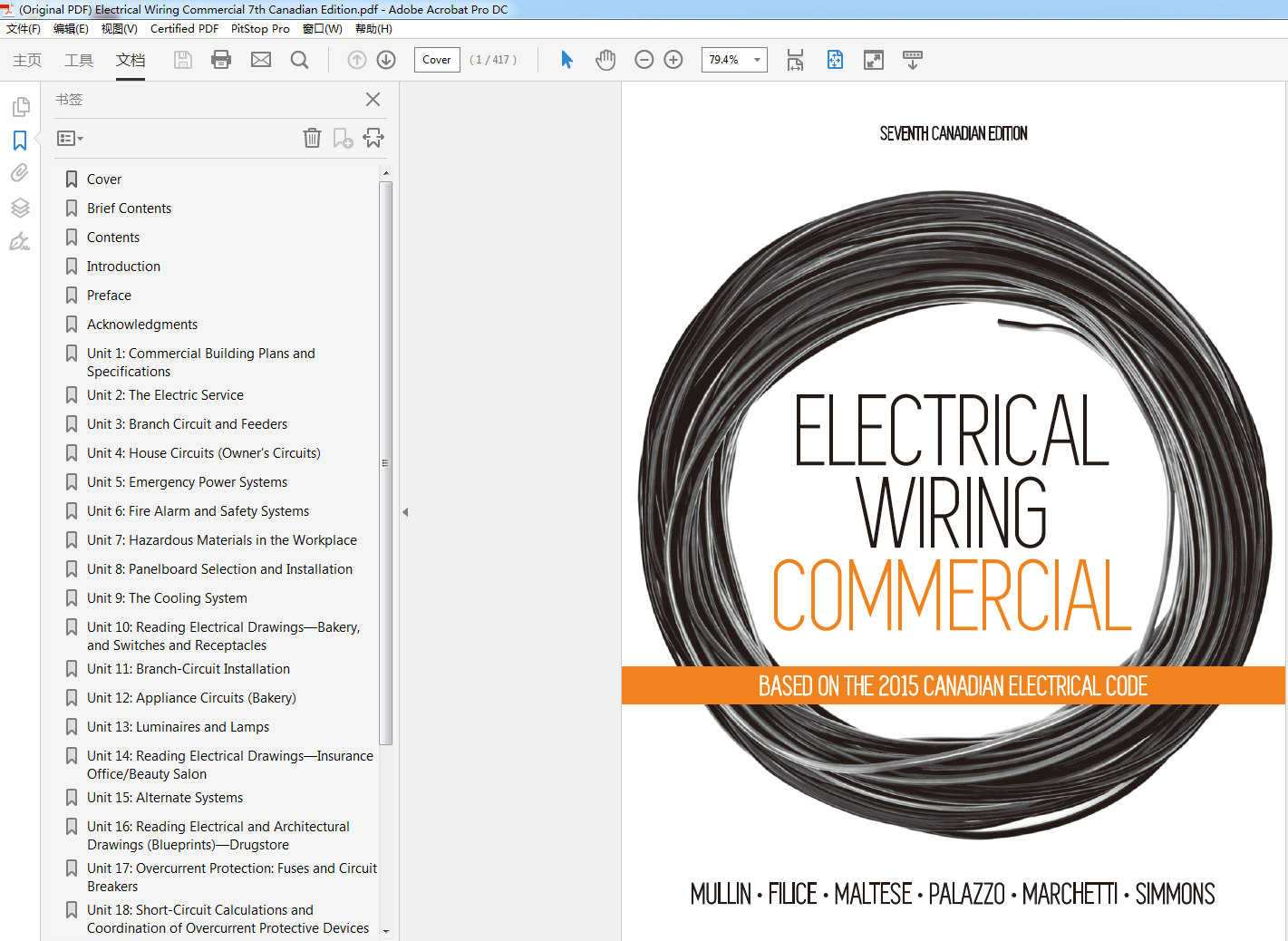The image size is (1288, 941).
Task: Go to previous page arrow
Action: (357, 60)
